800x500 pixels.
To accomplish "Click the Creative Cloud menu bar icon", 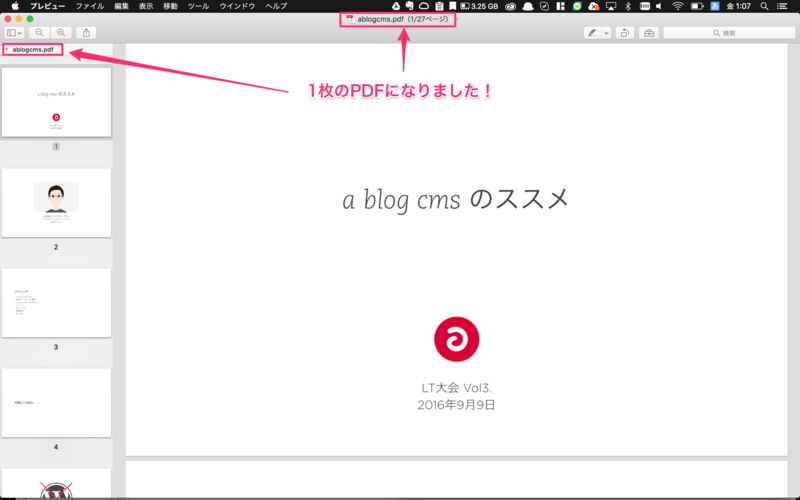I will tap(510, 6).
